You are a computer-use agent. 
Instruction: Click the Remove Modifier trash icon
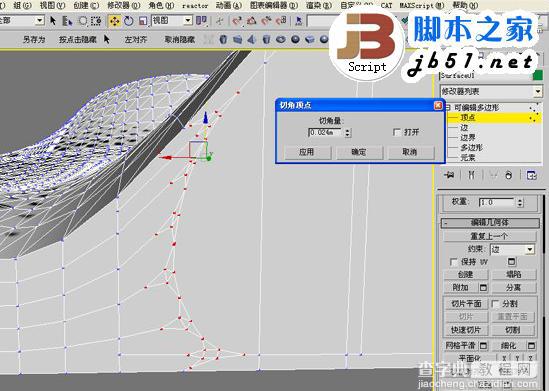tap(509, 175)
